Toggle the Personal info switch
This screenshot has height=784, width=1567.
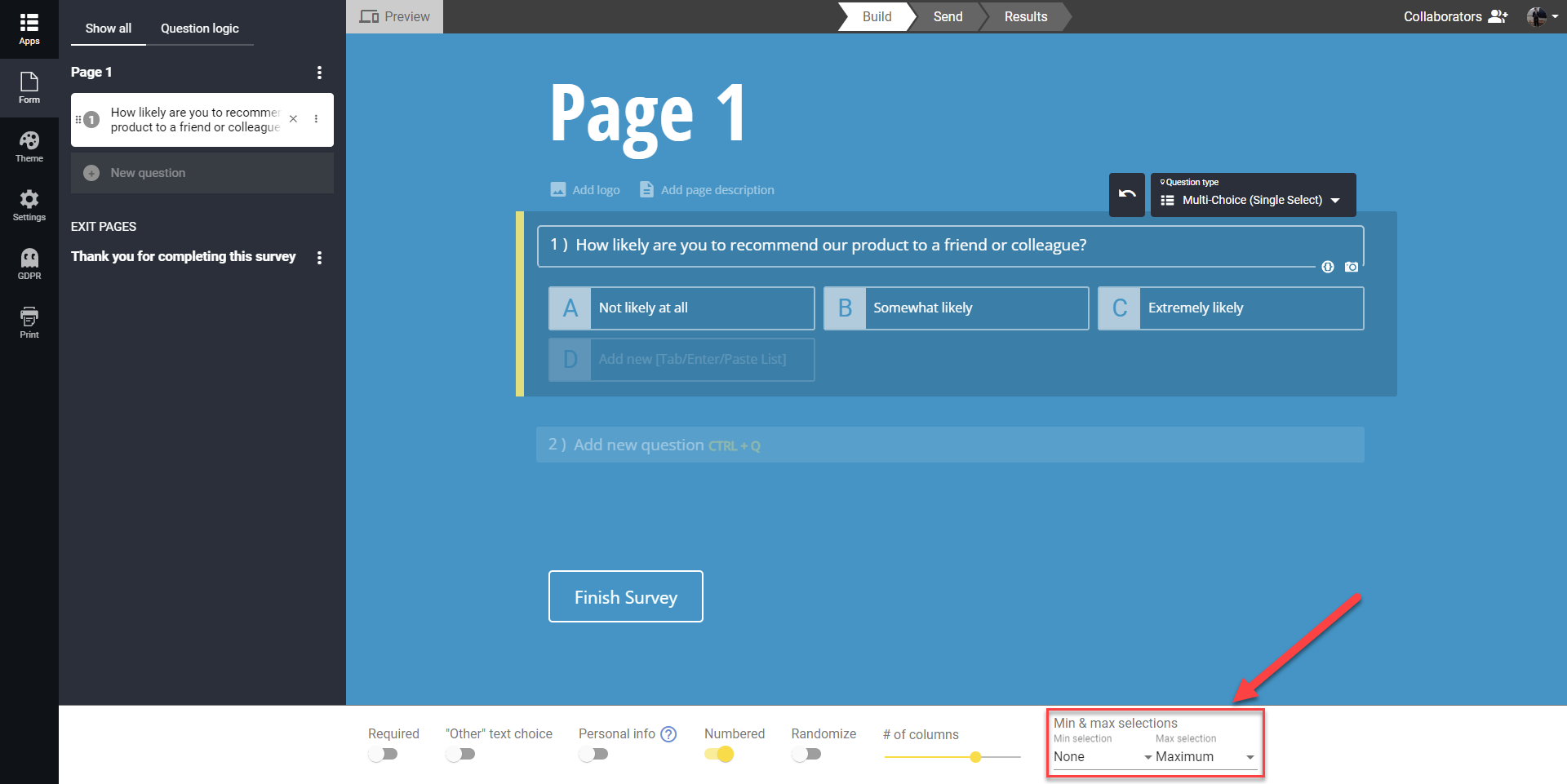pyautogui.click(x=593, y=754)
